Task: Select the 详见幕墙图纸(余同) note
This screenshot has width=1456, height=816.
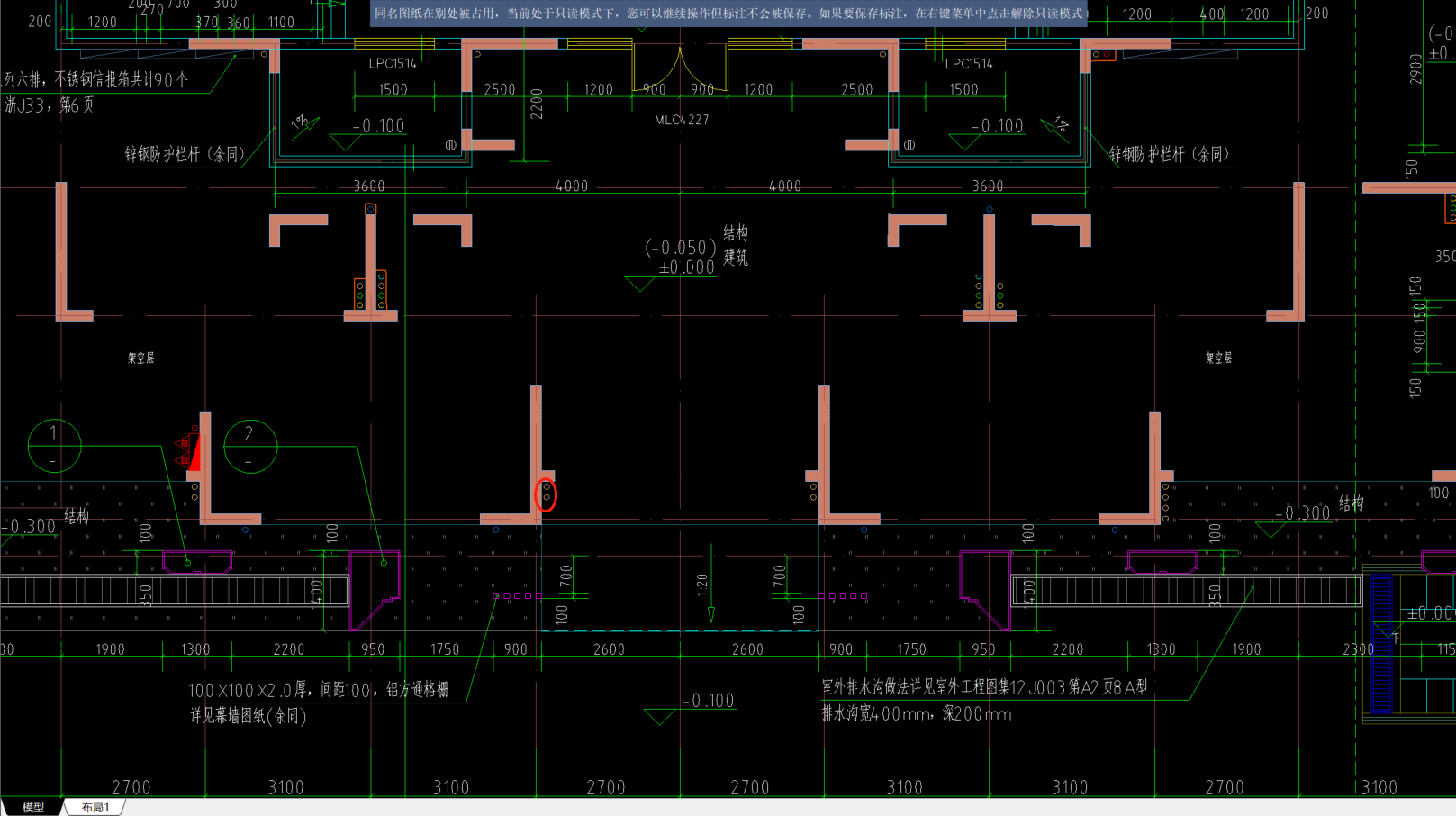Action: click(249, 716)
